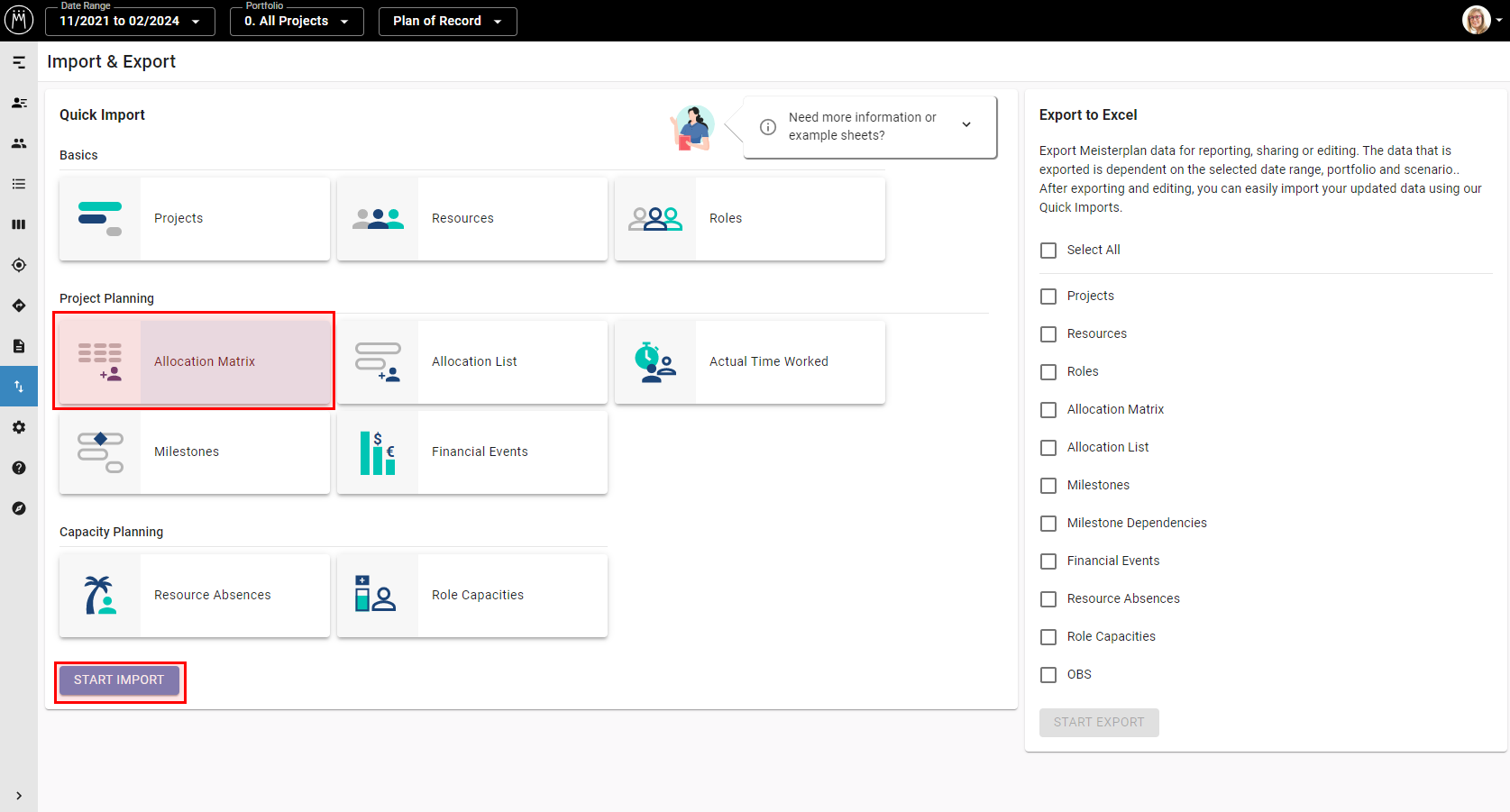Select the Import & Export sidebar icon

click(x=19, y=387)
